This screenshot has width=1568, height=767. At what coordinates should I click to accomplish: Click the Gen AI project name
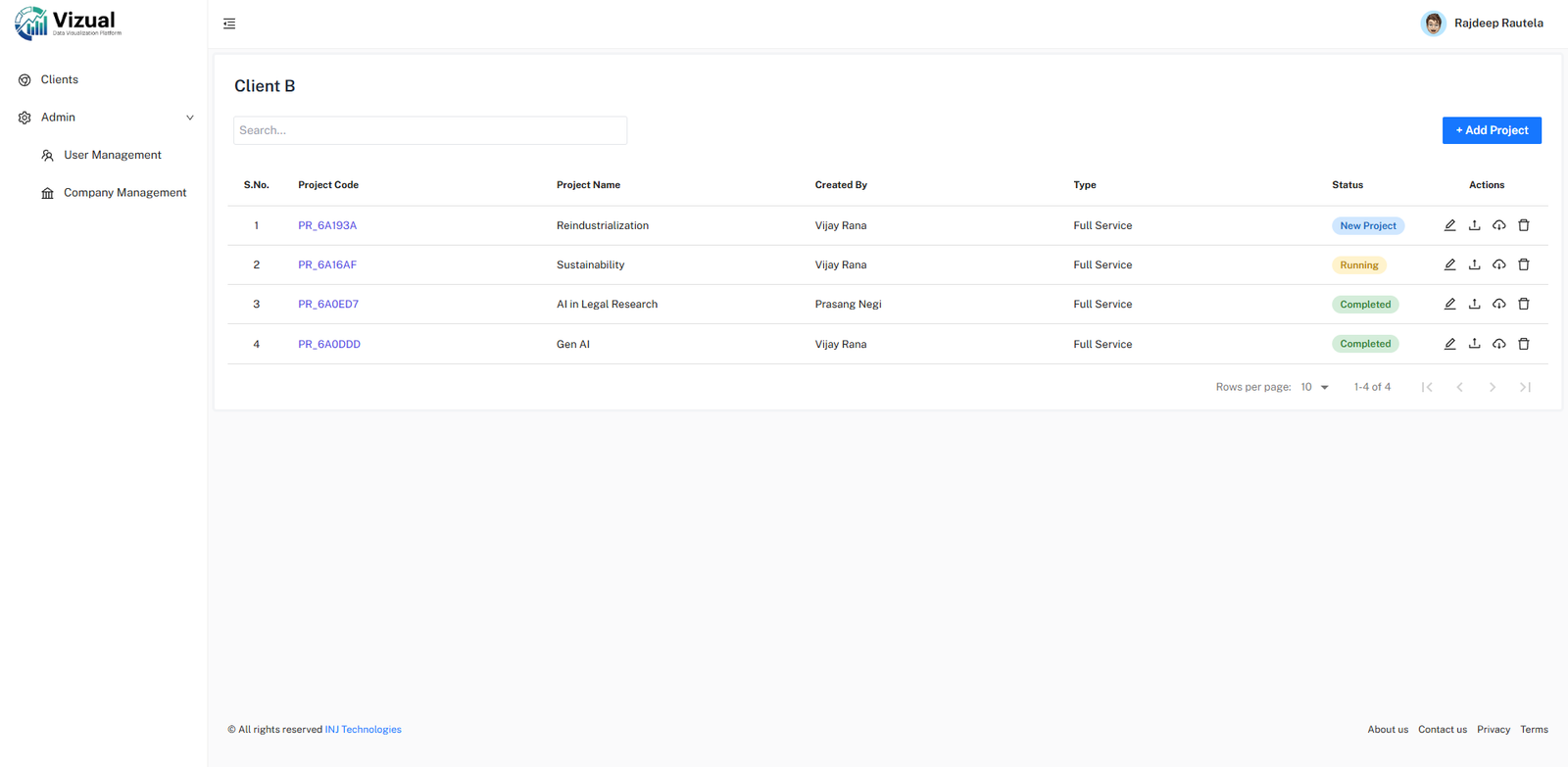coord(573,344)
